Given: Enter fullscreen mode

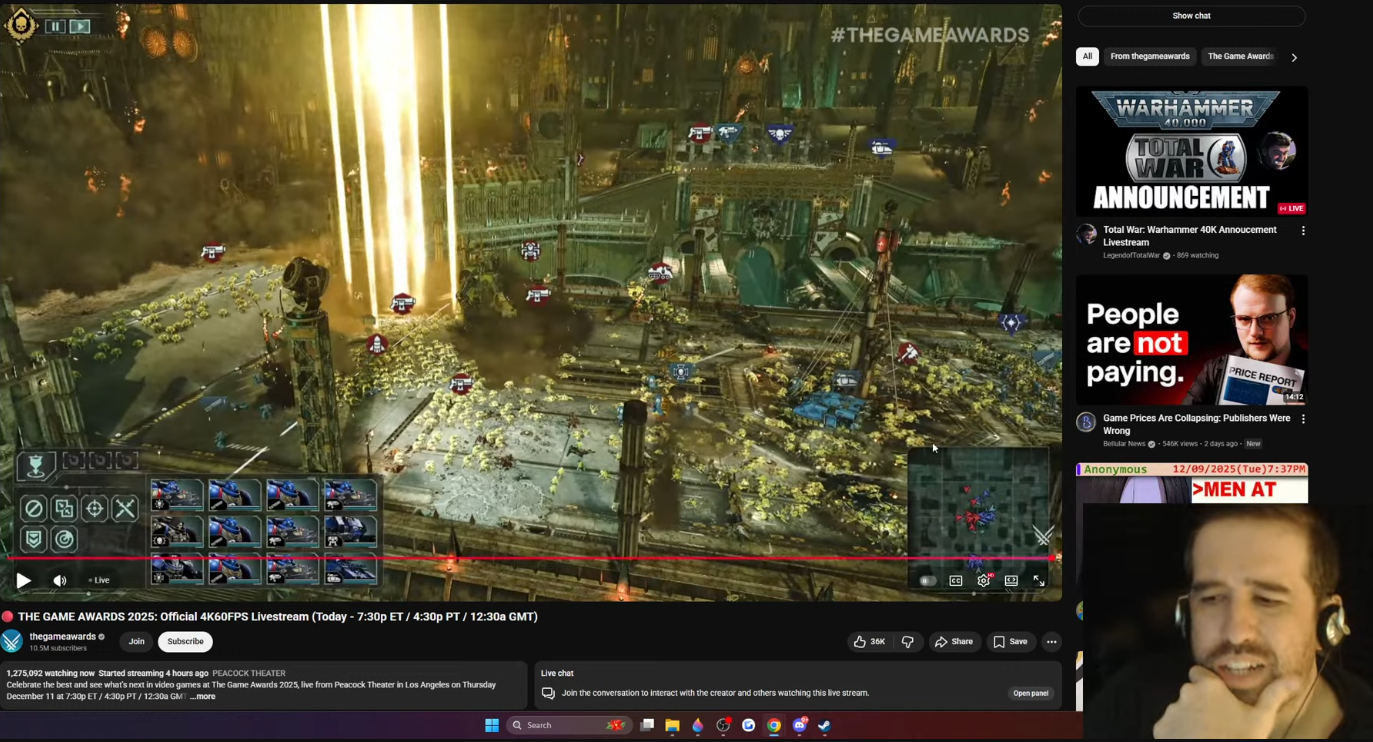Looking at the screenshot, I should pyautogui.click(x=1039, y=581).
